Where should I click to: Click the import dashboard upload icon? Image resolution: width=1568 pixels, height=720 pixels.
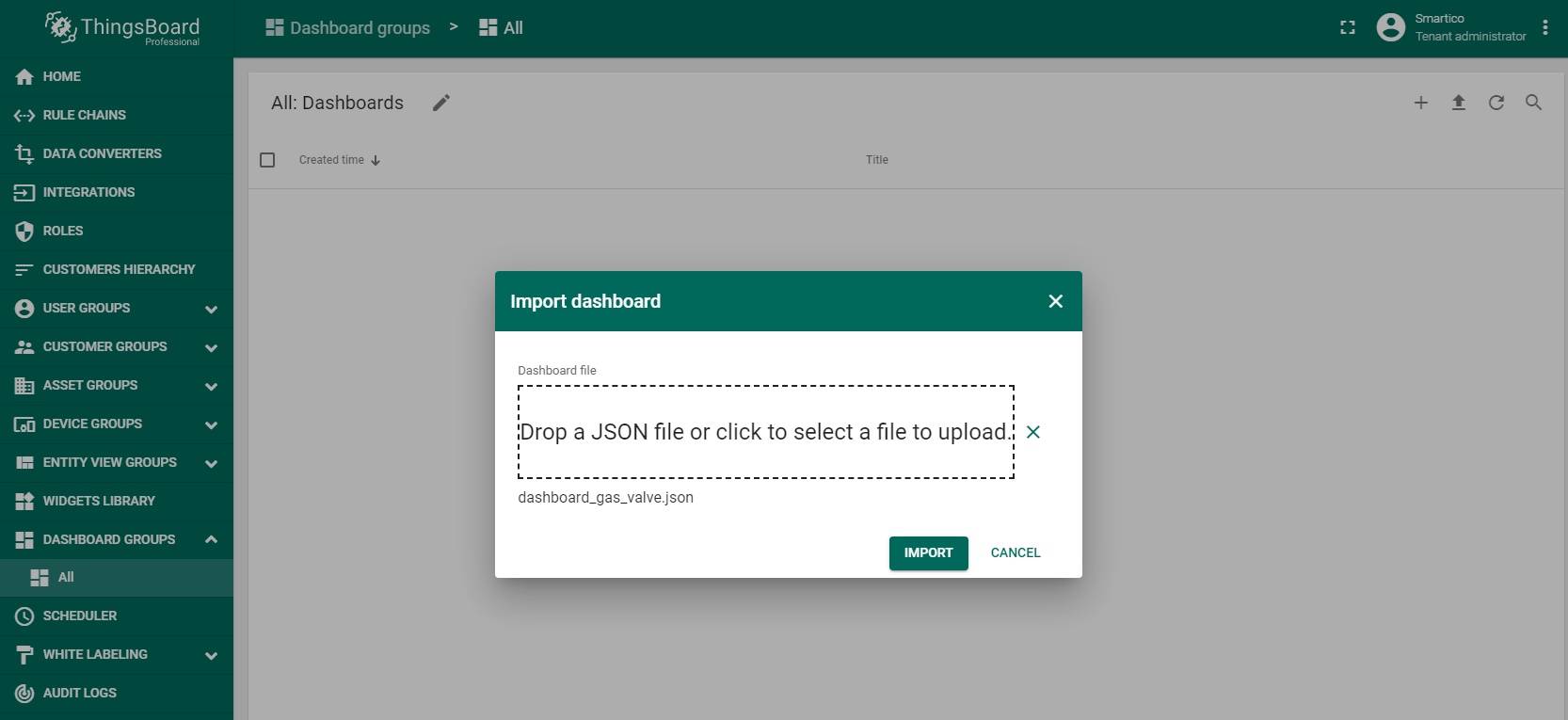(1458, 103)
